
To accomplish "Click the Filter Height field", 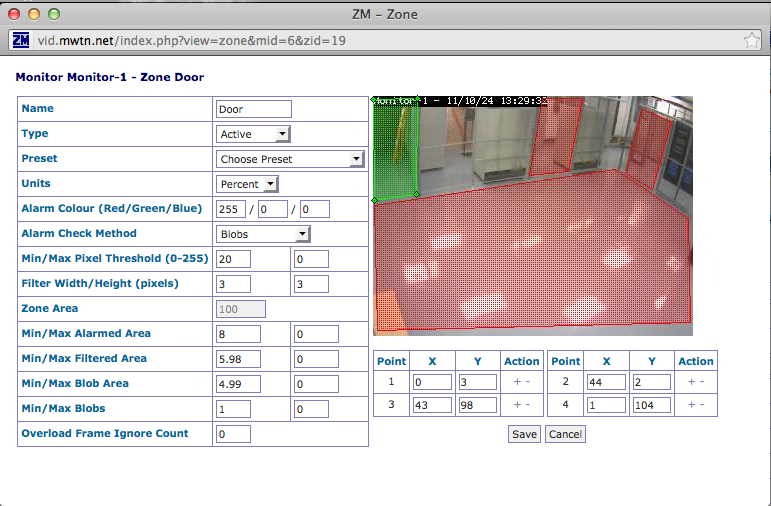I will [311, 284].
